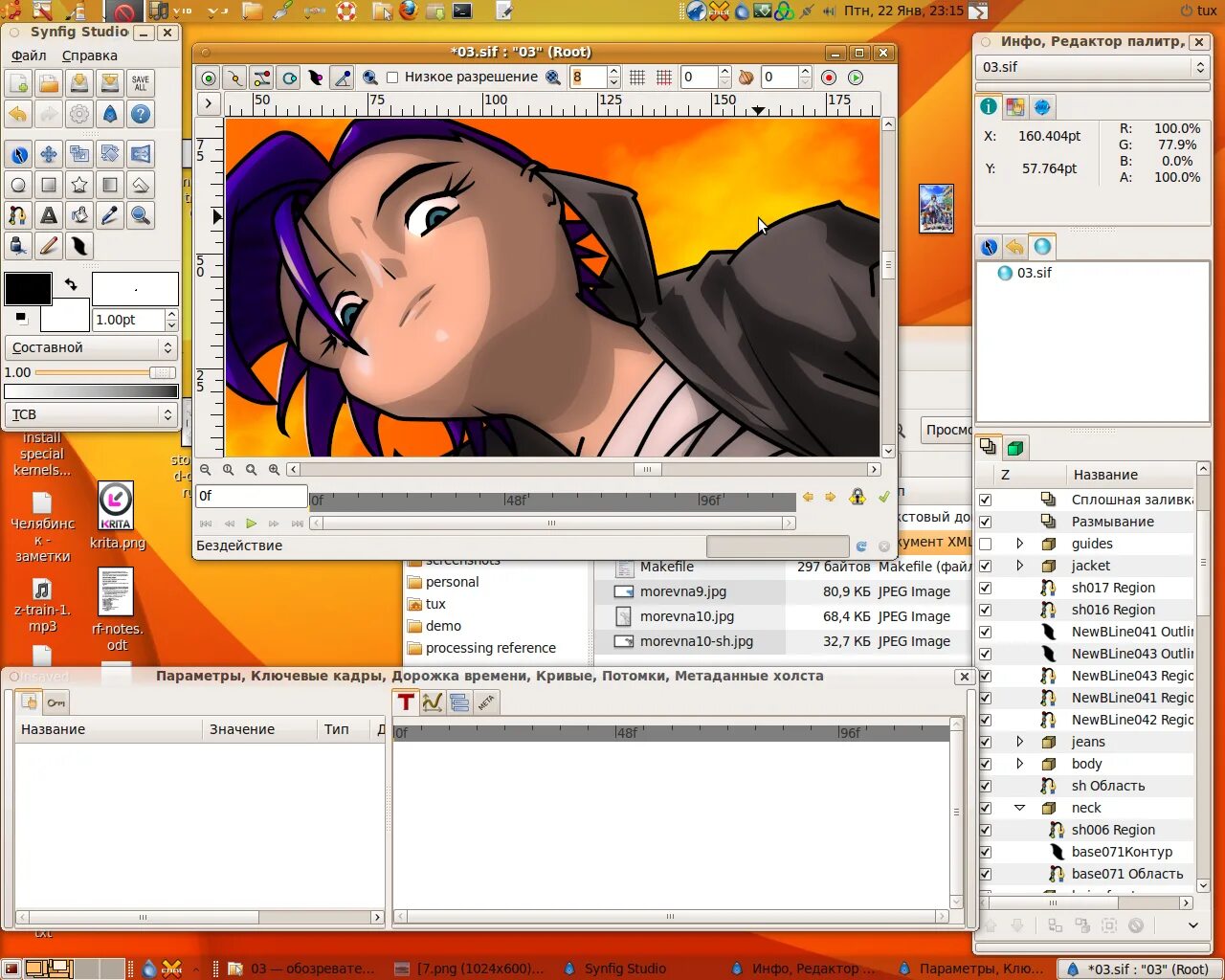Select the Text tool

49,215
